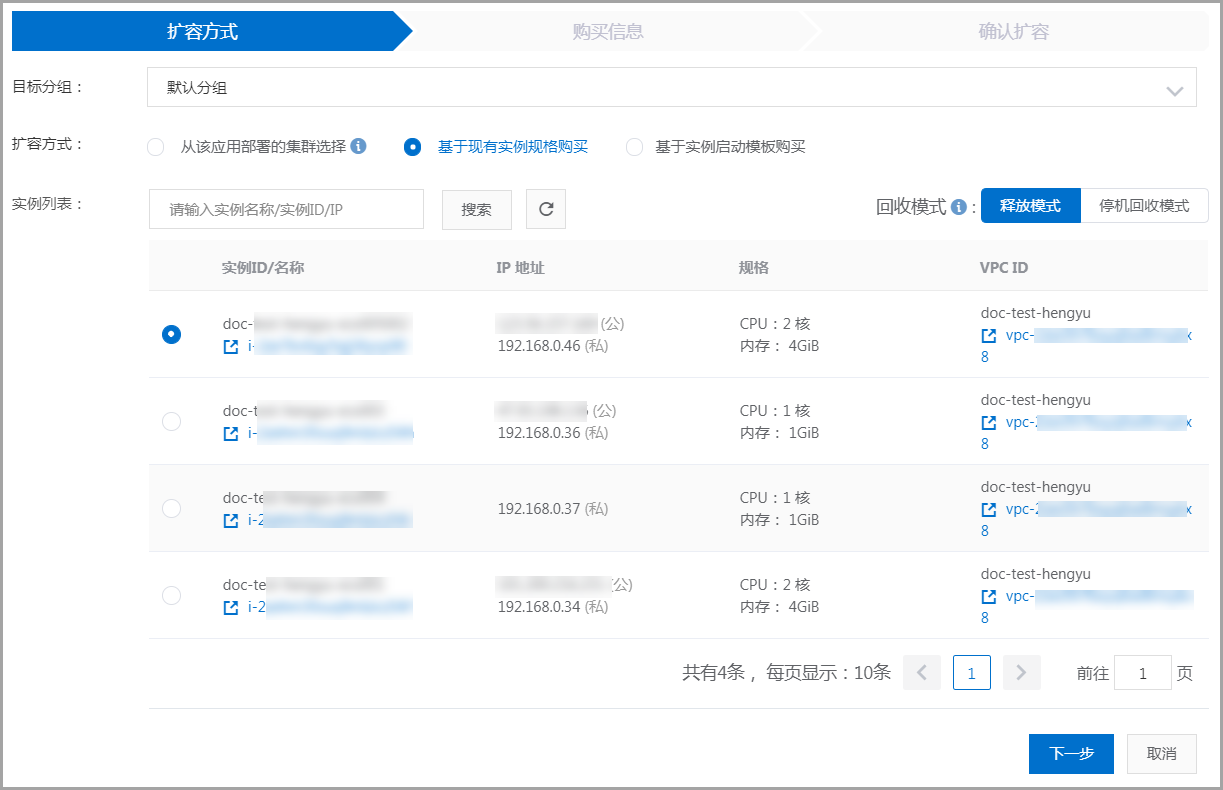Viewport: 1223px width, 790px height.
Task: Open VPC external link icon in 192.168.0.37 row
Action: point(989,510)
